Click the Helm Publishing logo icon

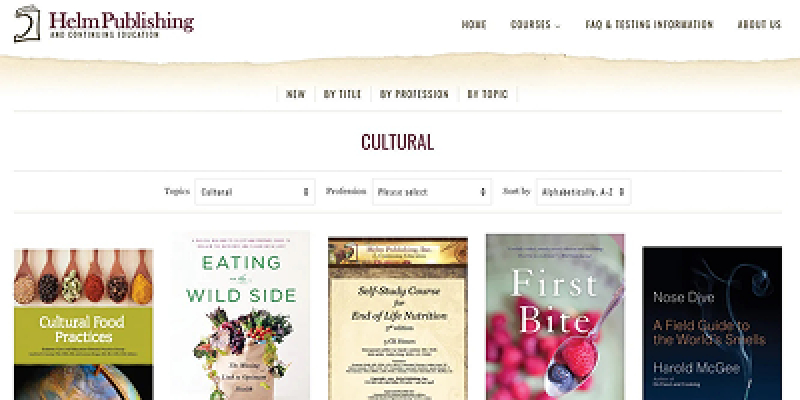27,23
